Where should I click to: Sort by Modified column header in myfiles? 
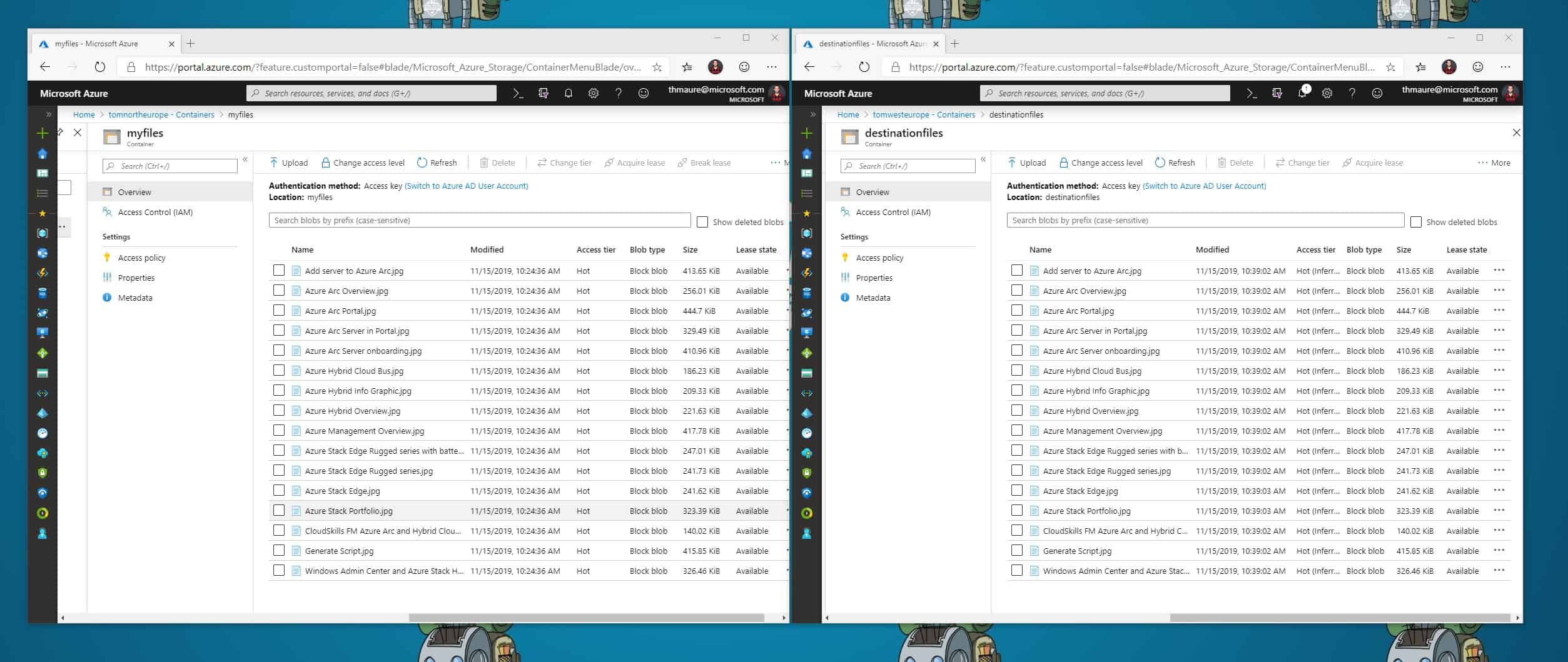click(x=487, y=249)
